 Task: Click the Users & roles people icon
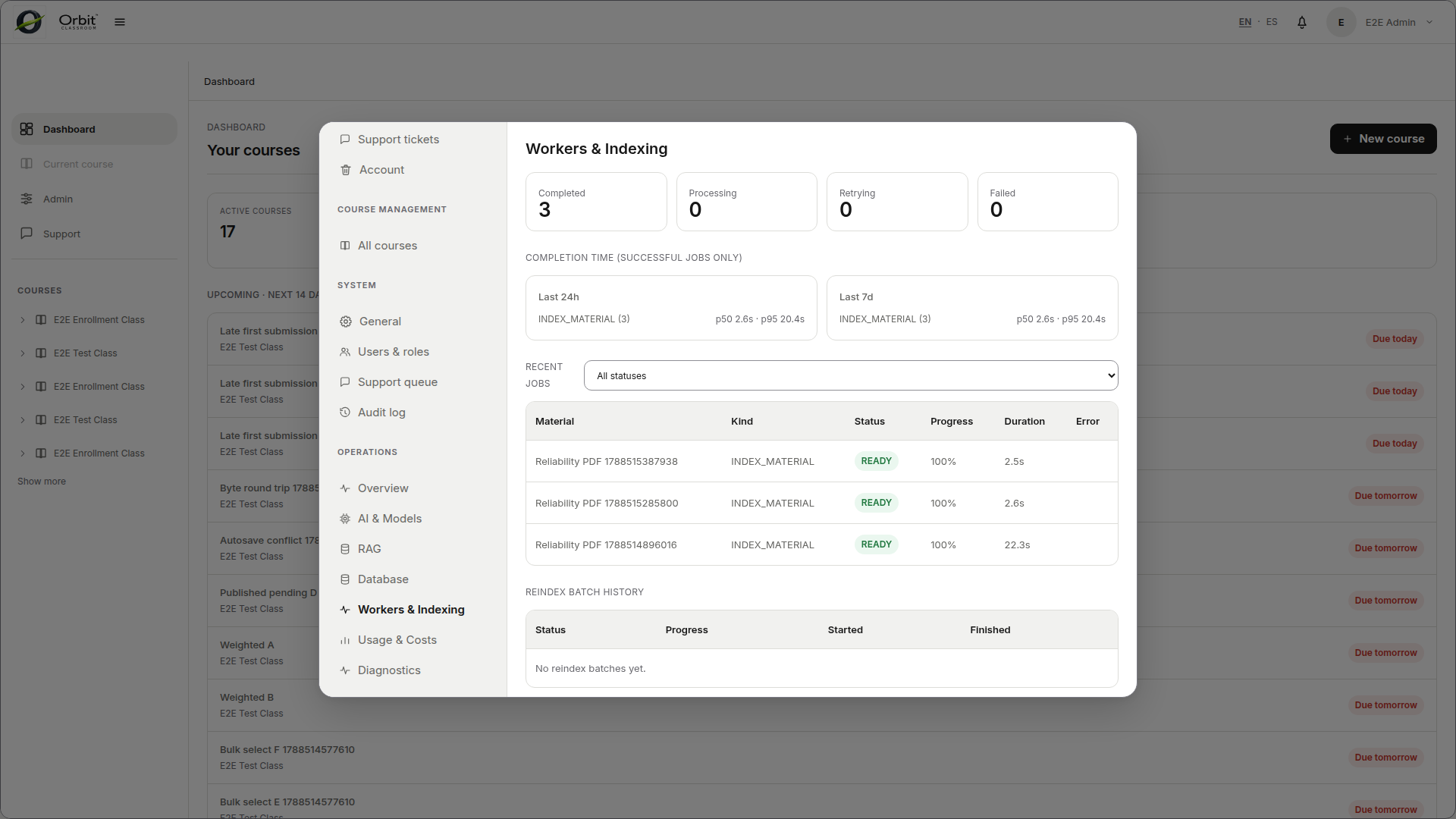coord(345,352)
